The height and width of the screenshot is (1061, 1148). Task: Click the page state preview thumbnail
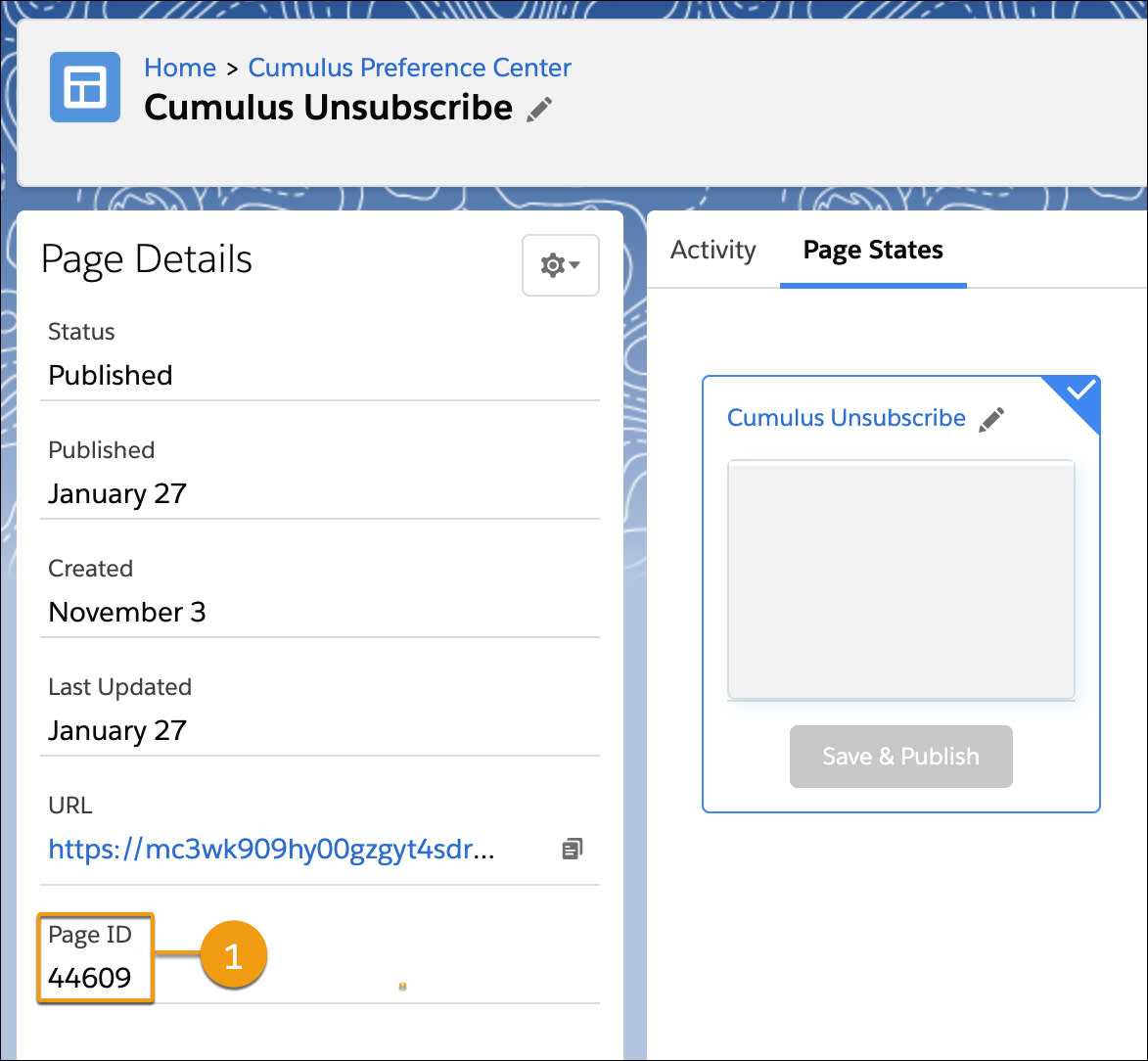pos(900,579)
